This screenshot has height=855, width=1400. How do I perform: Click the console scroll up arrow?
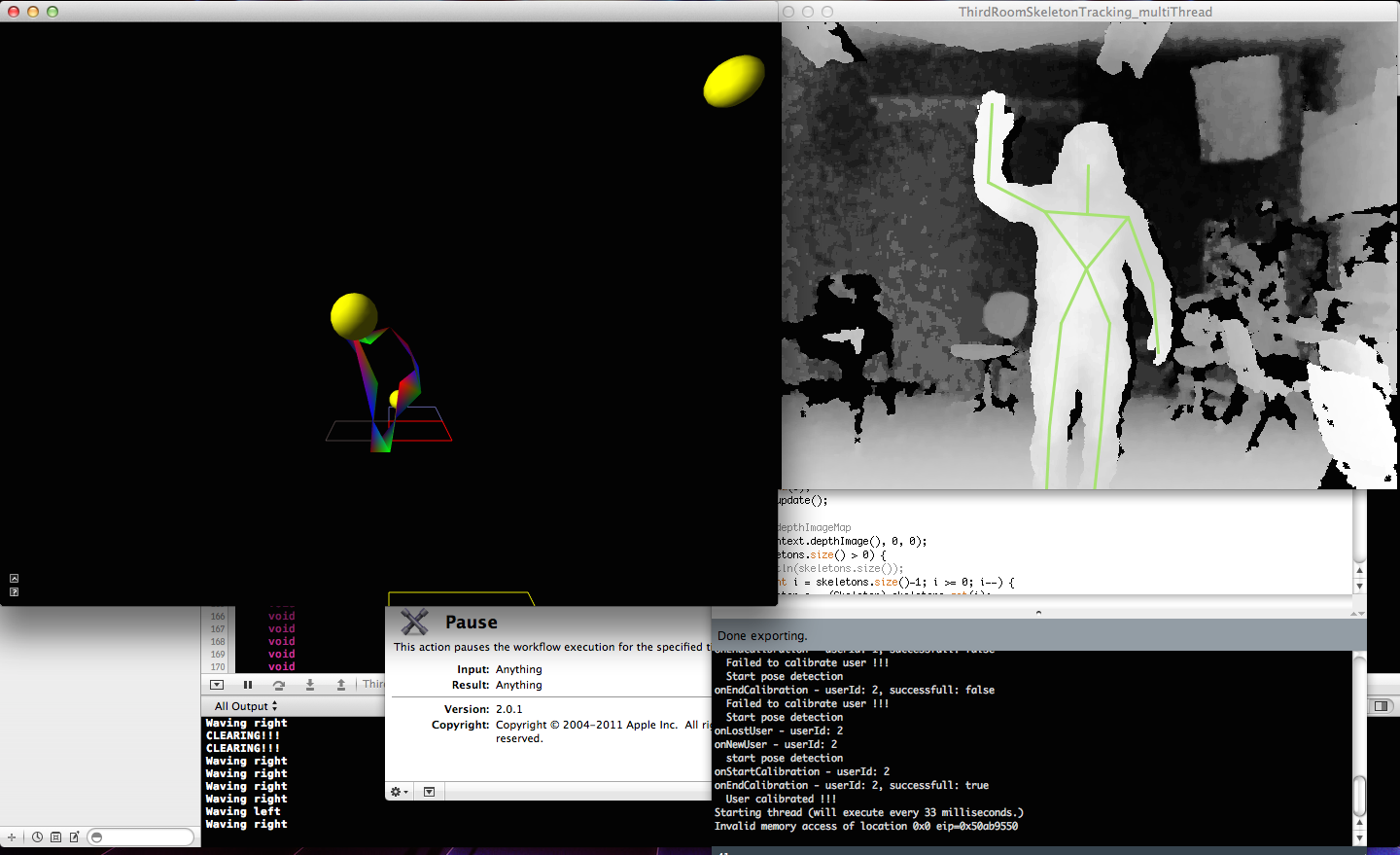tap(1359, 823)
